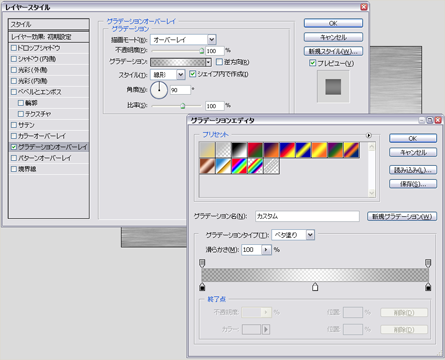Pick the blue, red, yellow gradient preset
Viewport: 445px width, 360px height.
point(287,150)
